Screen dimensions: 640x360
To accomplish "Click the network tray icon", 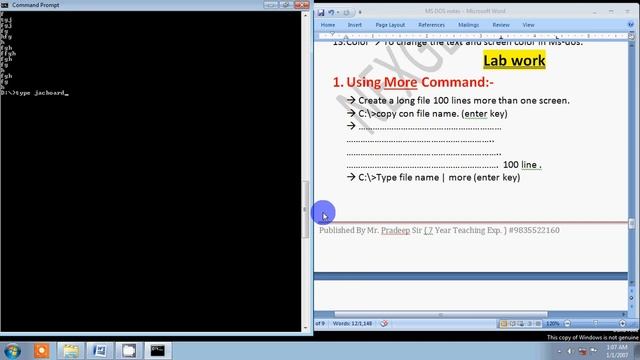I will 582,351.
